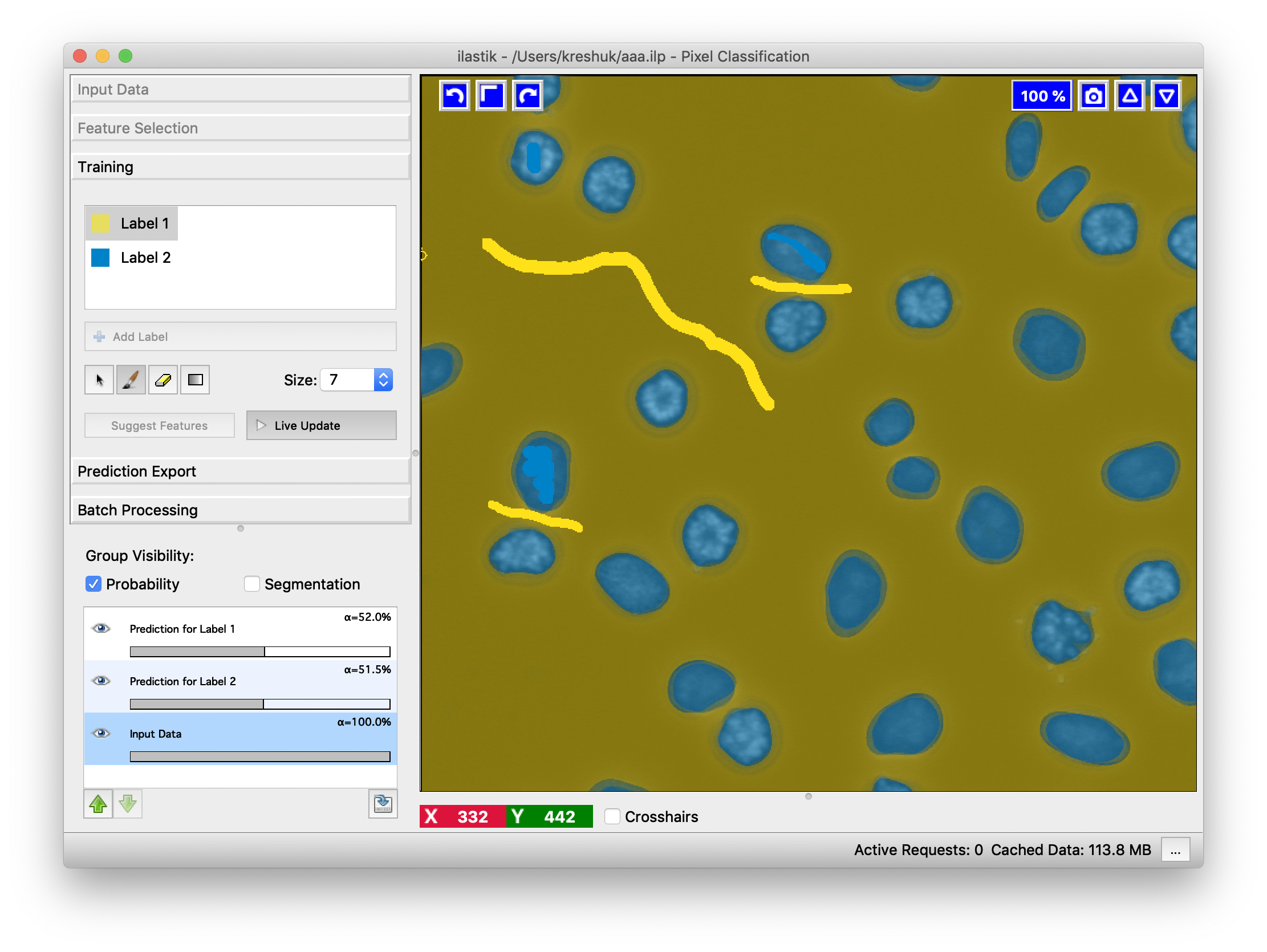This screenshot has height=952, width=1267.
Task: Select the eraser tool
Action: (163, 380)
